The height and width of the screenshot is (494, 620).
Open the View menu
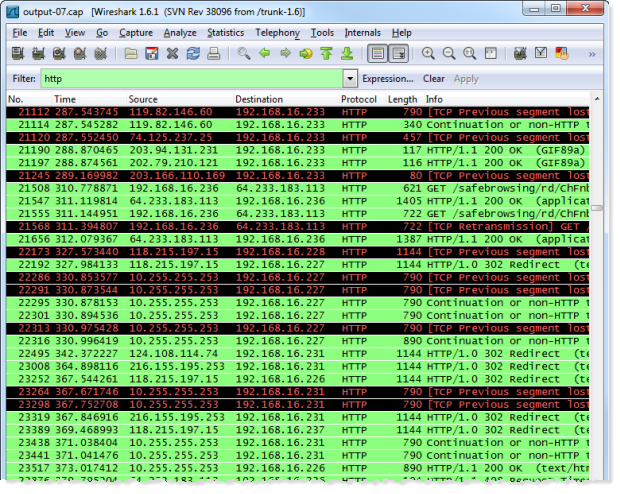(75, 33)
